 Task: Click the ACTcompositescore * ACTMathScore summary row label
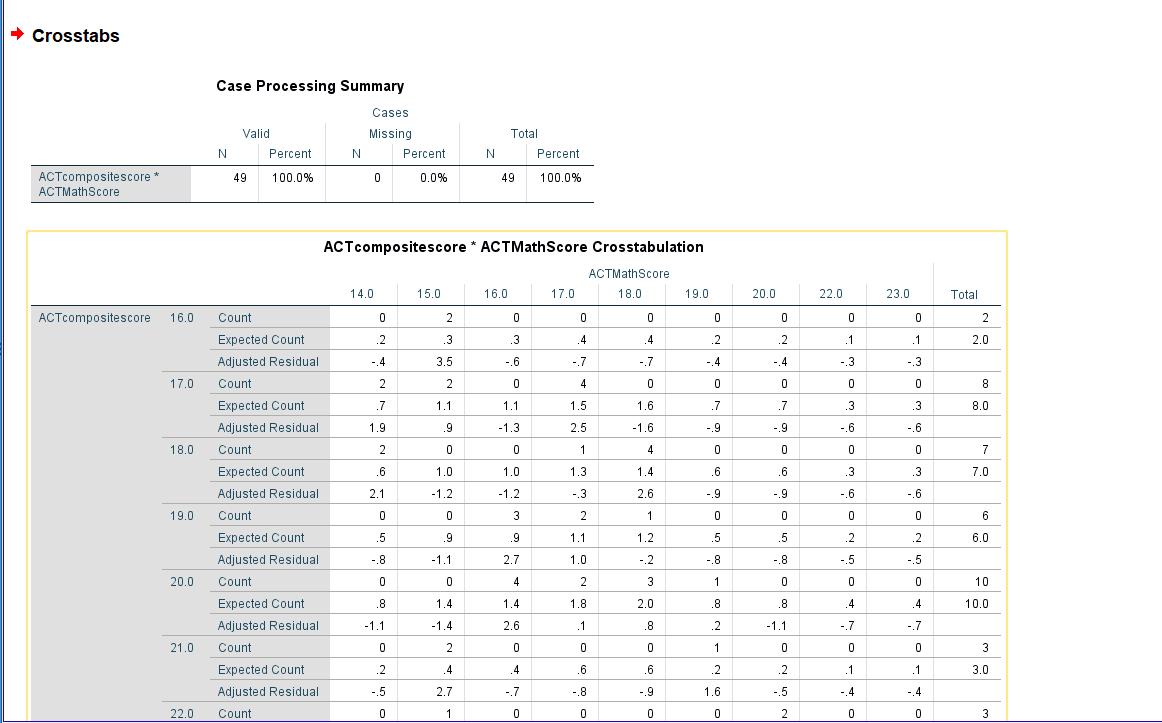99,184
